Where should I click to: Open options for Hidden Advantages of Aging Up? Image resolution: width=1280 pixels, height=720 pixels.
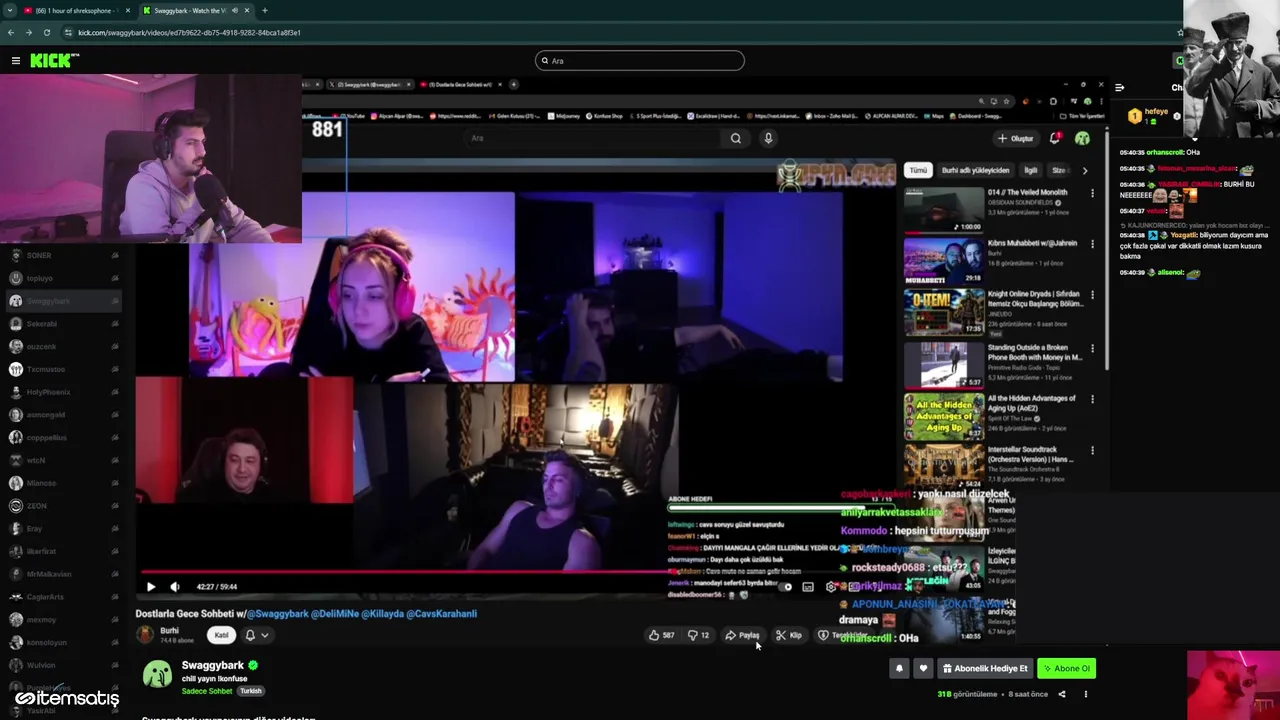[x=1092, y=399]
